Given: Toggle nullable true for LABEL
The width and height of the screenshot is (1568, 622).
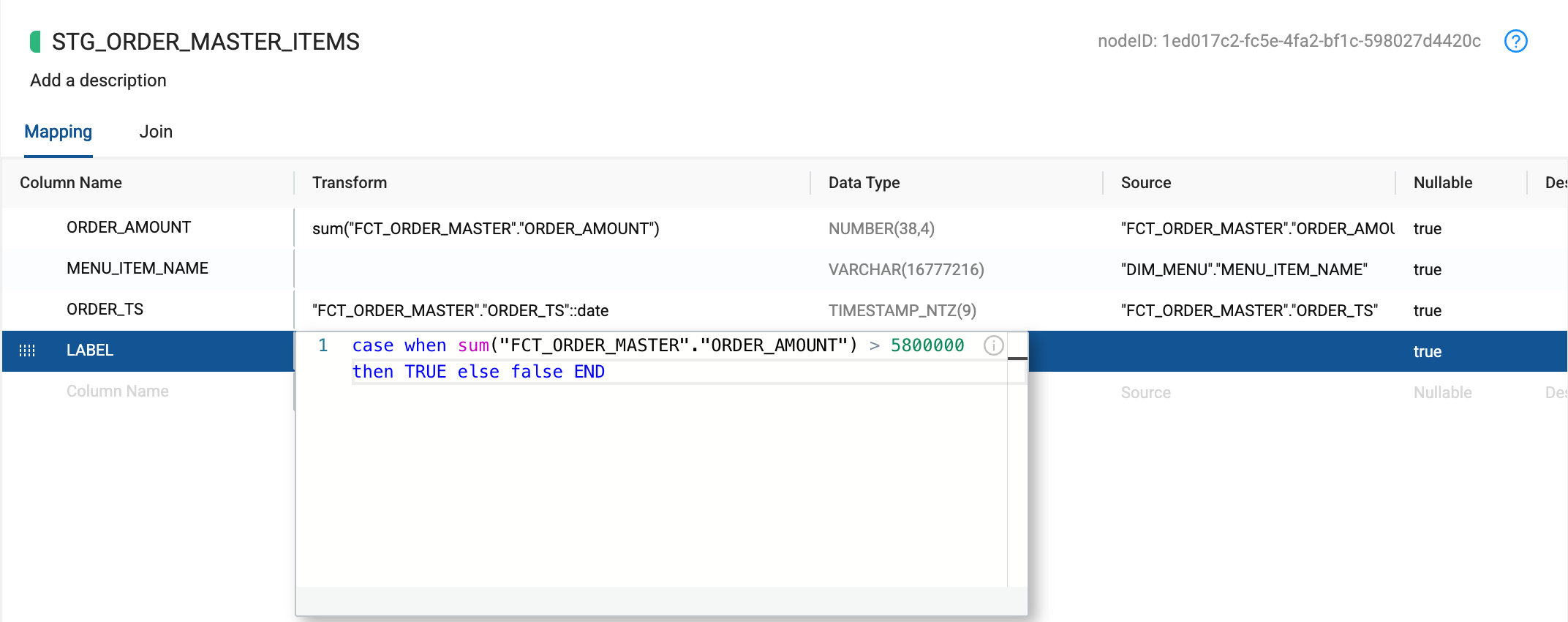Looking at the screenshot, I should [1428, 351].
